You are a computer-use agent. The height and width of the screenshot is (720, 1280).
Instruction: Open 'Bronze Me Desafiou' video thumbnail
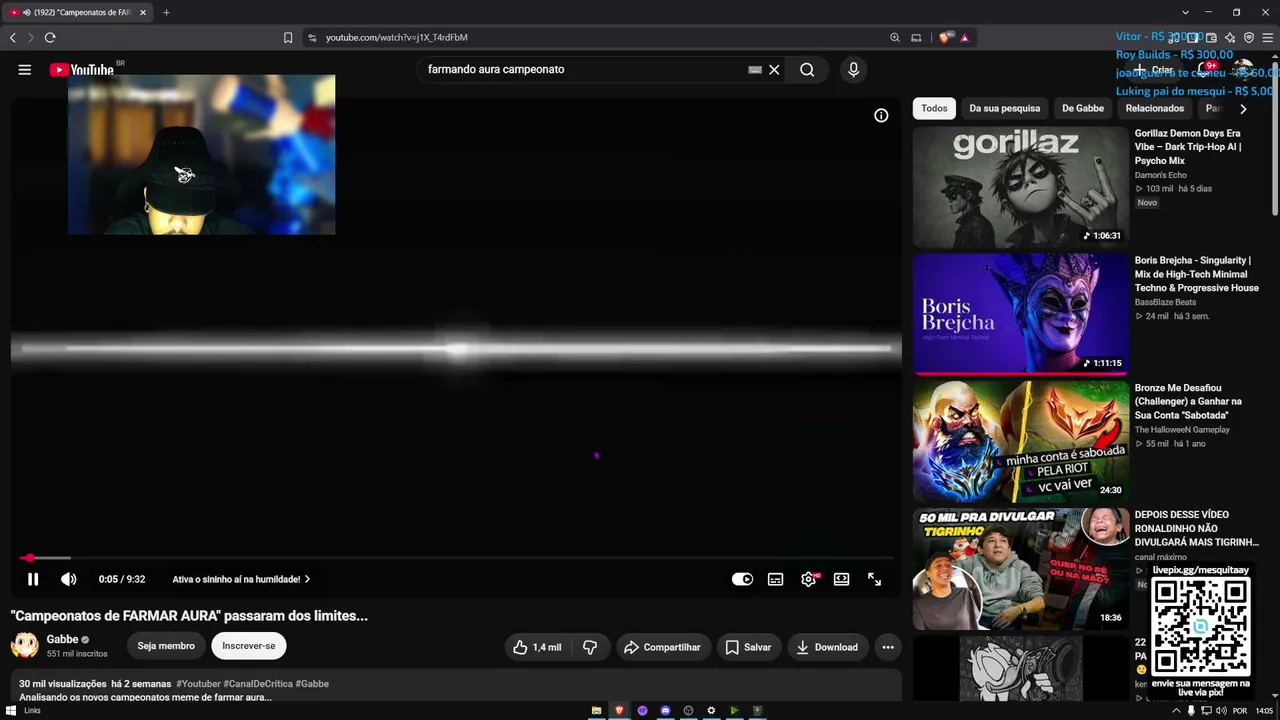1020,441
